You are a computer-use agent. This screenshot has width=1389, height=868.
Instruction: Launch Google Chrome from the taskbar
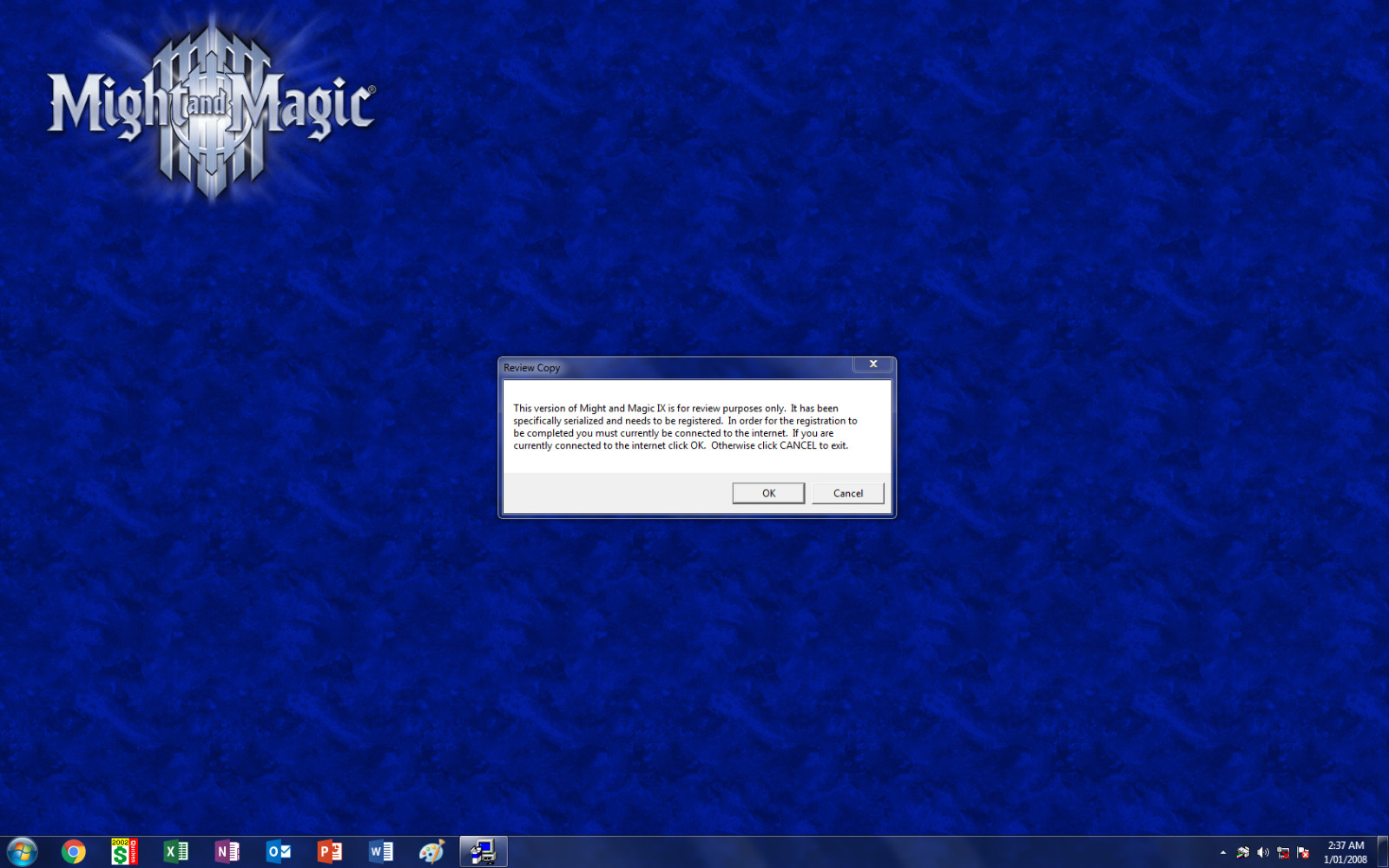[x=74, y=852]
